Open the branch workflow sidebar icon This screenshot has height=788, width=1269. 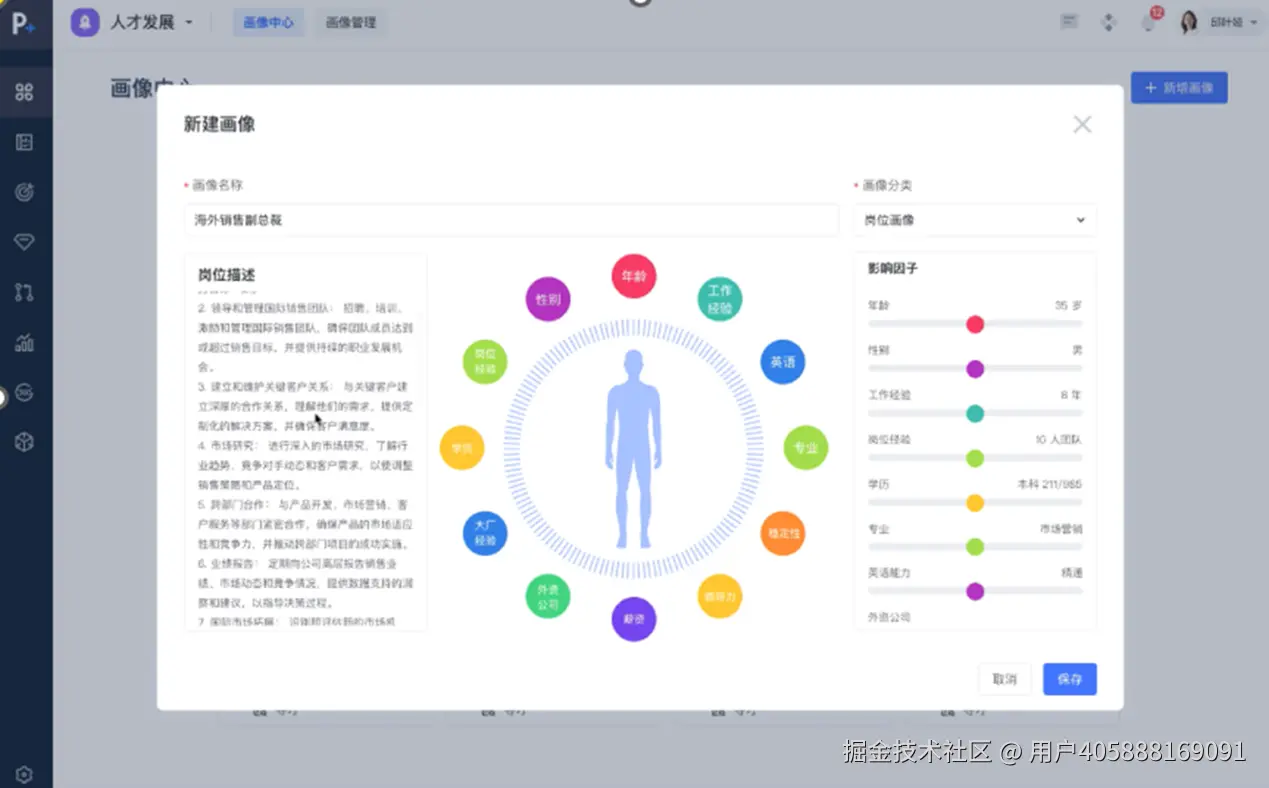click(x=25, y=292)
